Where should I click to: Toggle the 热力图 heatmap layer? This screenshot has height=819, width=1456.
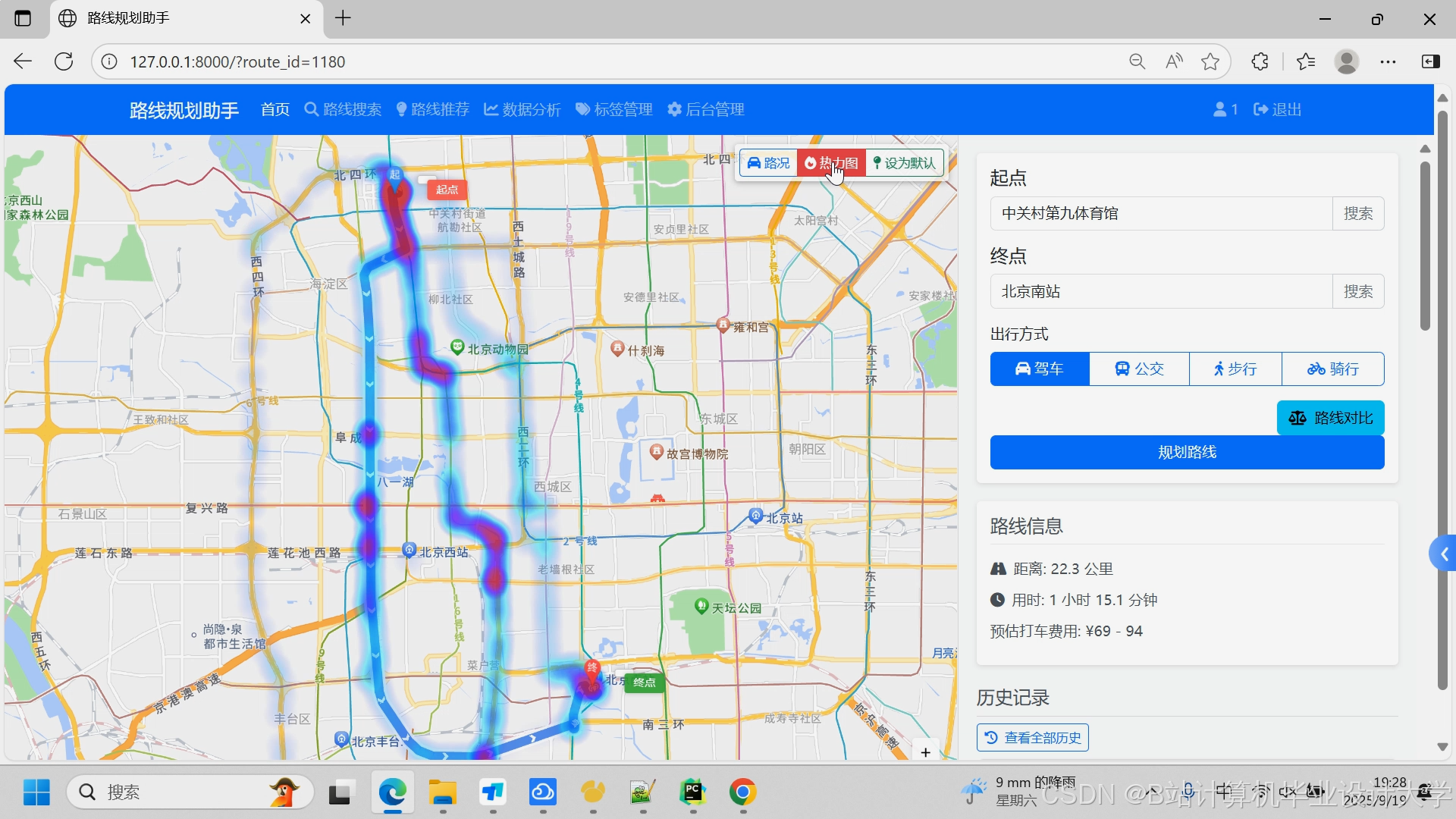(x=831, y=163)
